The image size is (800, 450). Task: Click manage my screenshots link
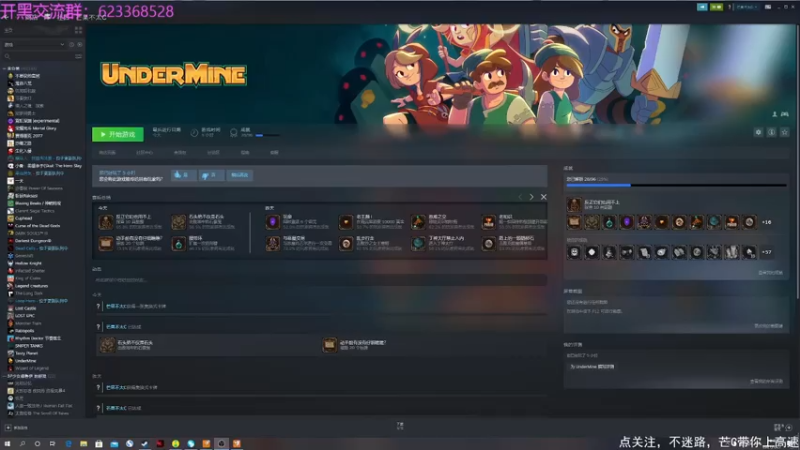click(x=768, y=326)
